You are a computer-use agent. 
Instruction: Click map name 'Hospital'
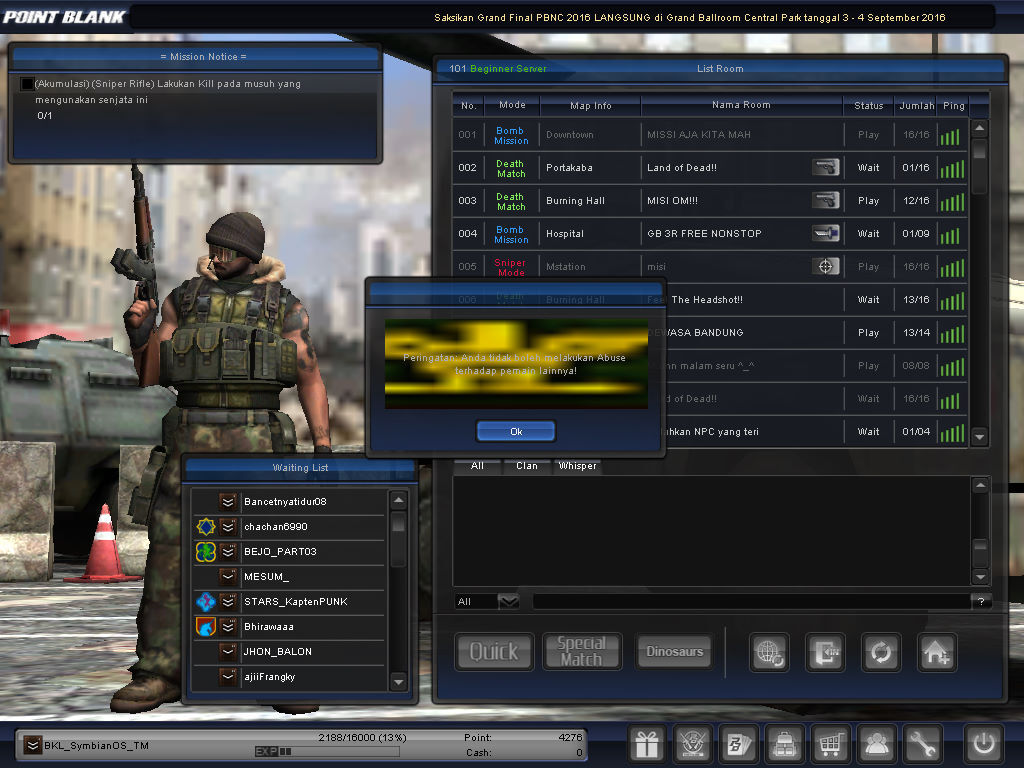pos(565,233)
